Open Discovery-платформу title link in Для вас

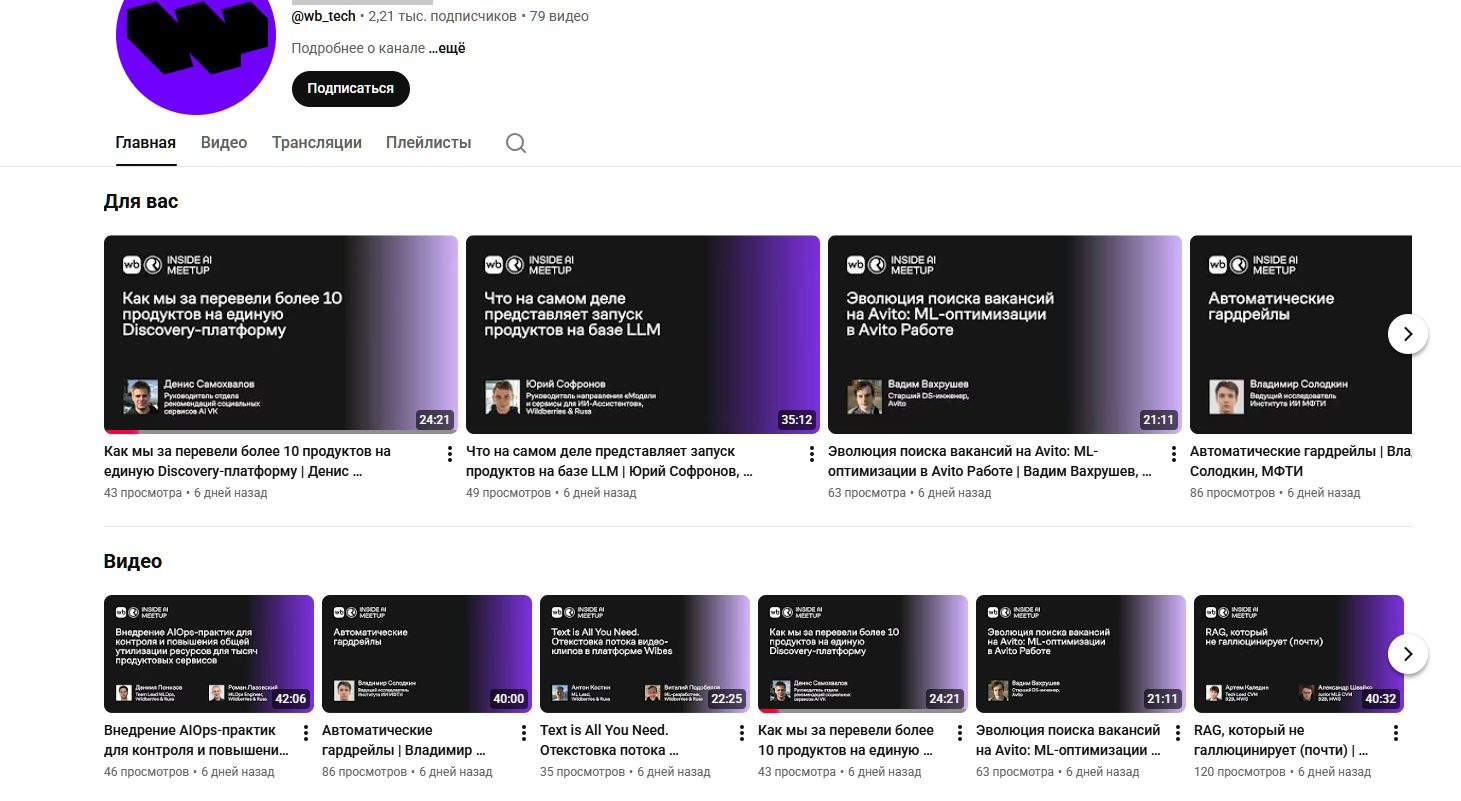(247, 461)
